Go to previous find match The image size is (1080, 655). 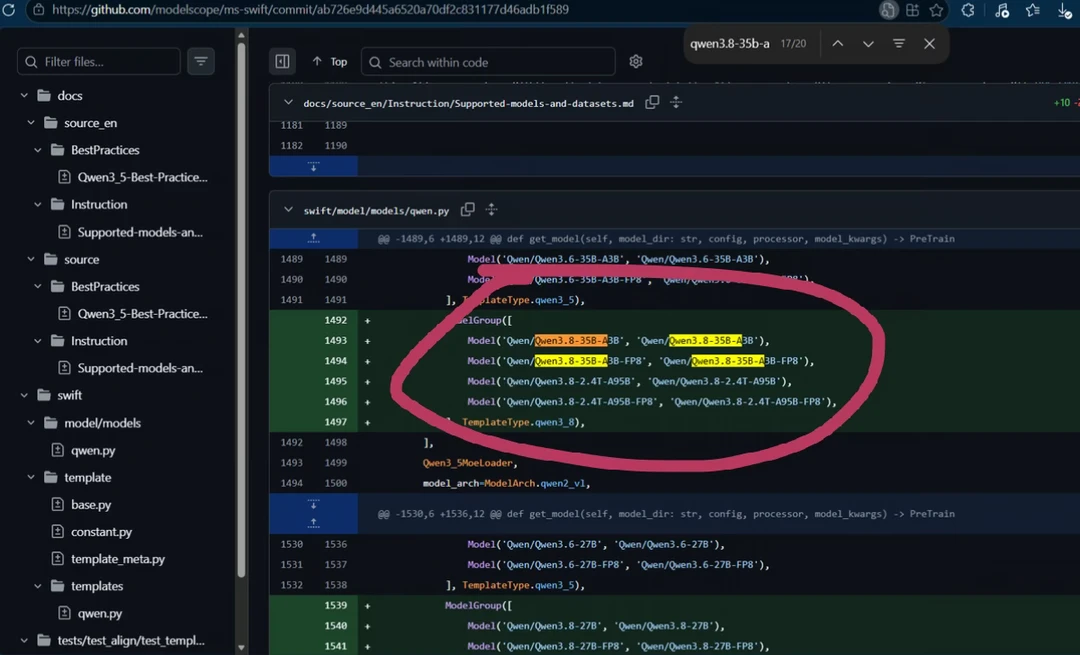[838, 43]
